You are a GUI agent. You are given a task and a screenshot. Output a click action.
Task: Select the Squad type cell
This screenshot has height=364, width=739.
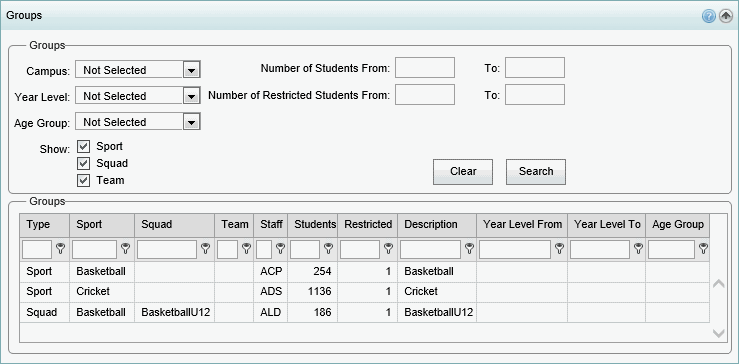44,312
